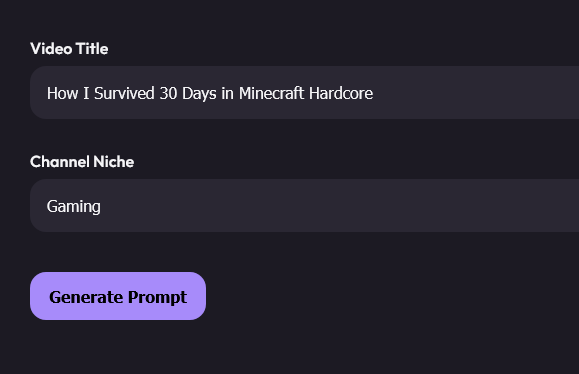
Task: Click empty area of Channel Niche field
Action: point(332,206)
